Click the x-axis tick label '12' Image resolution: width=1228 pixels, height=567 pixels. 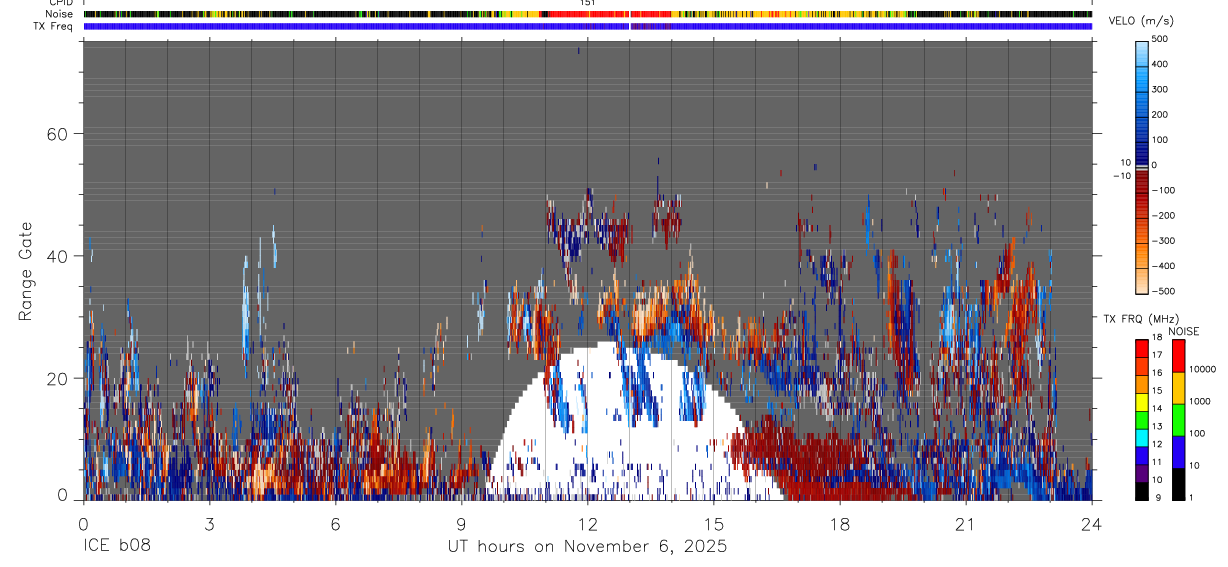(587, 524)
